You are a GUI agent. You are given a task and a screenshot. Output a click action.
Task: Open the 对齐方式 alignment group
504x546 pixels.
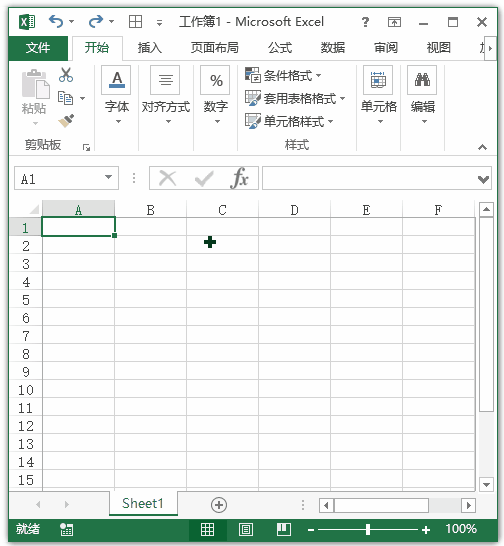(166, 95)
